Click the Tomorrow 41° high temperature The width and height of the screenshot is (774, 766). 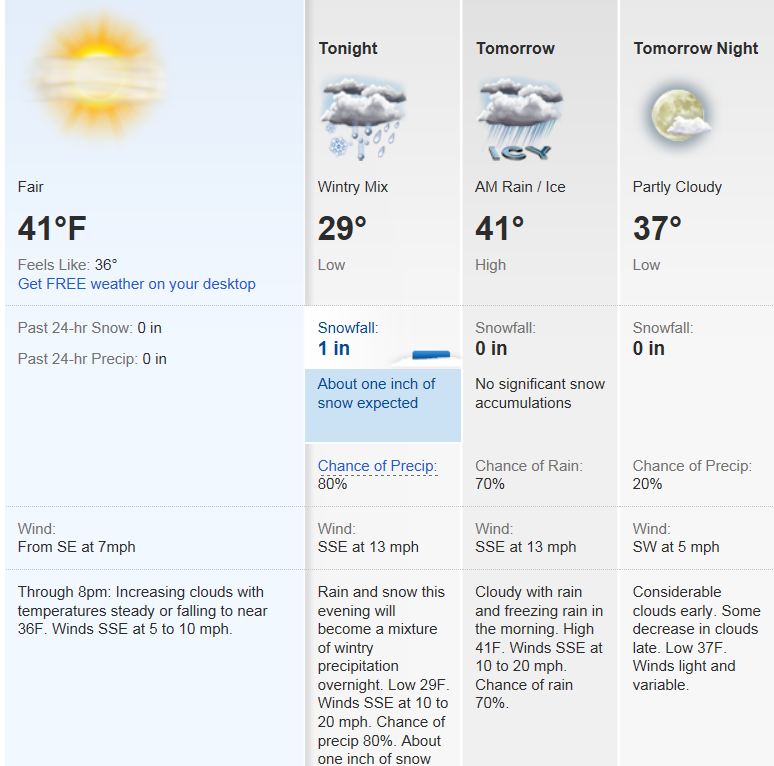coord(500,229)
